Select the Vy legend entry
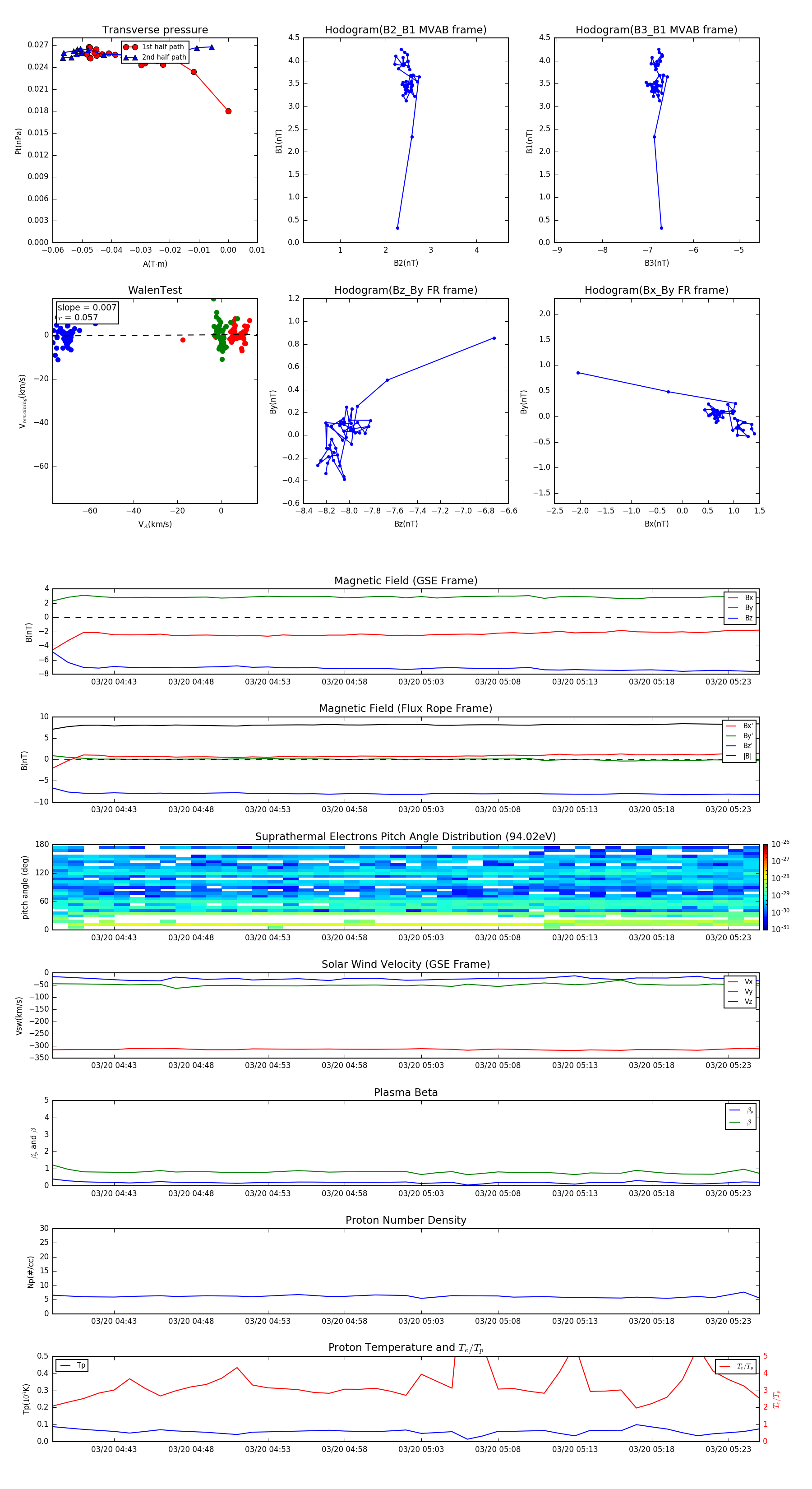This screenshot has width=812, height=1489. (x=741, y=991)
